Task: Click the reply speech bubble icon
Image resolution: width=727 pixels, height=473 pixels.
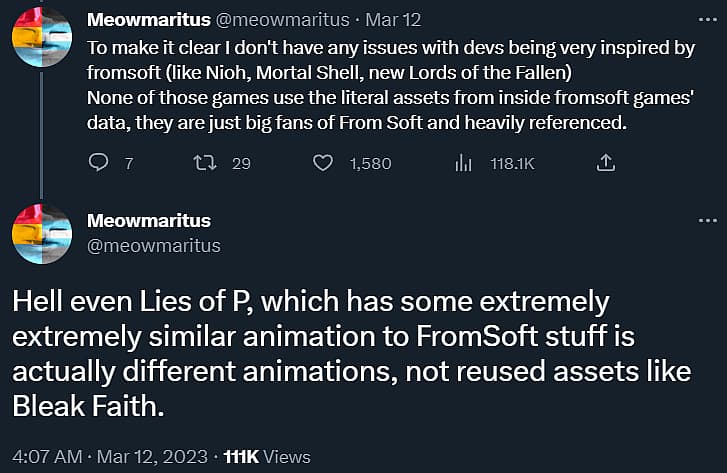Action: pyautogui.click(x=98, y=163)
